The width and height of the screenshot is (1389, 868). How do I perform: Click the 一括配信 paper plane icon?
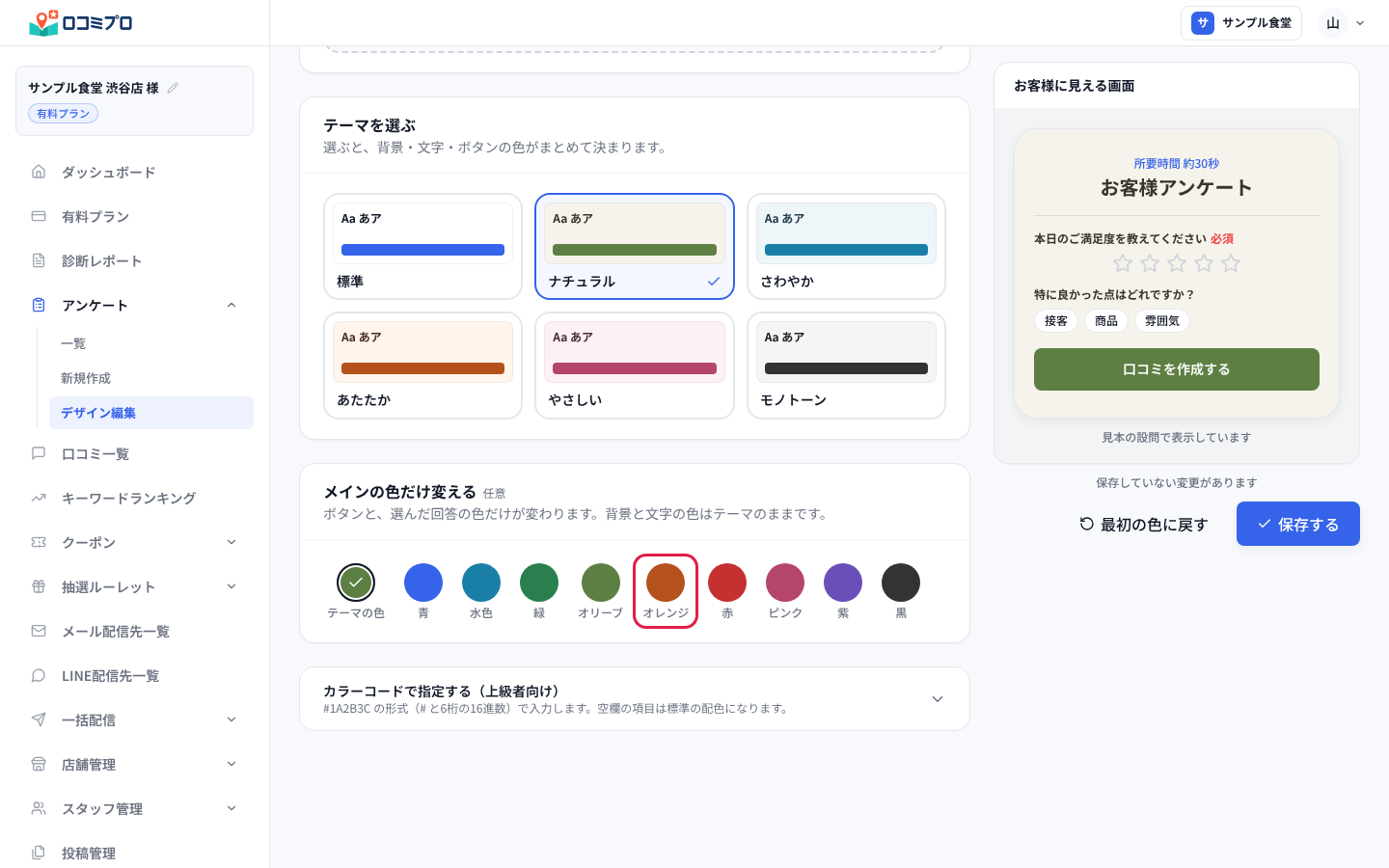point(39,719)
